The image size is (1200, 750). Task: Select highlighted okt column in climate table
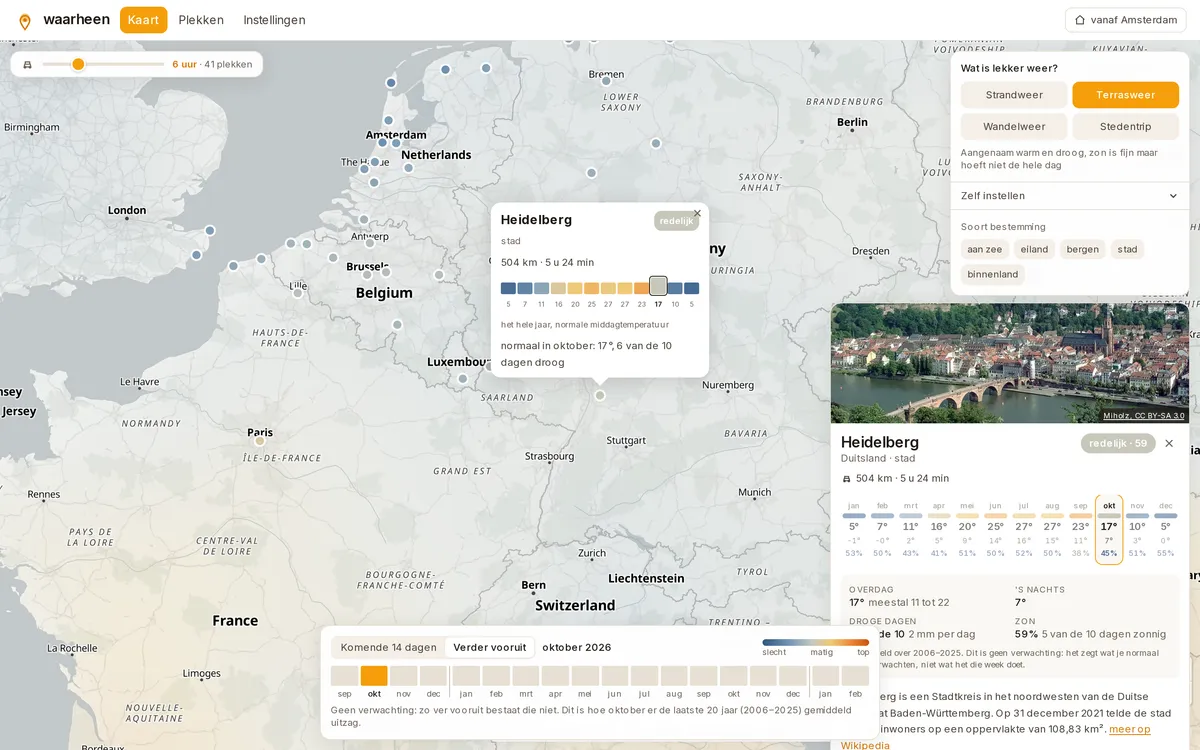point(1109,530)
